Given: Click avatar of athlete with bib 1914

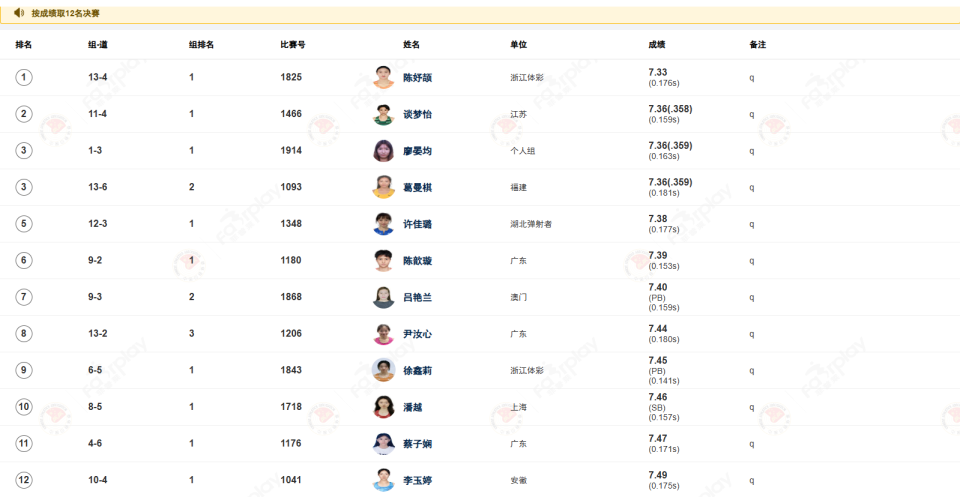Looking at the screenshot, I should (383, 151).
